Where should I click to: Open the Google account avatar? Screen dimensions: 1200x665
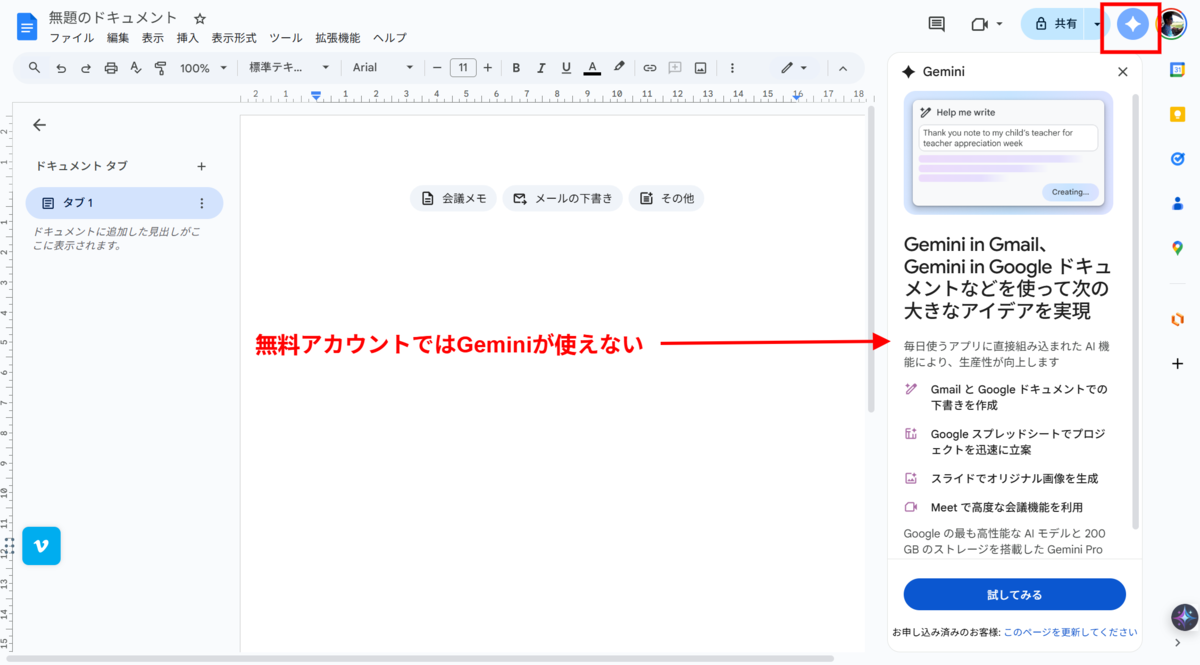pos(1173,24)
